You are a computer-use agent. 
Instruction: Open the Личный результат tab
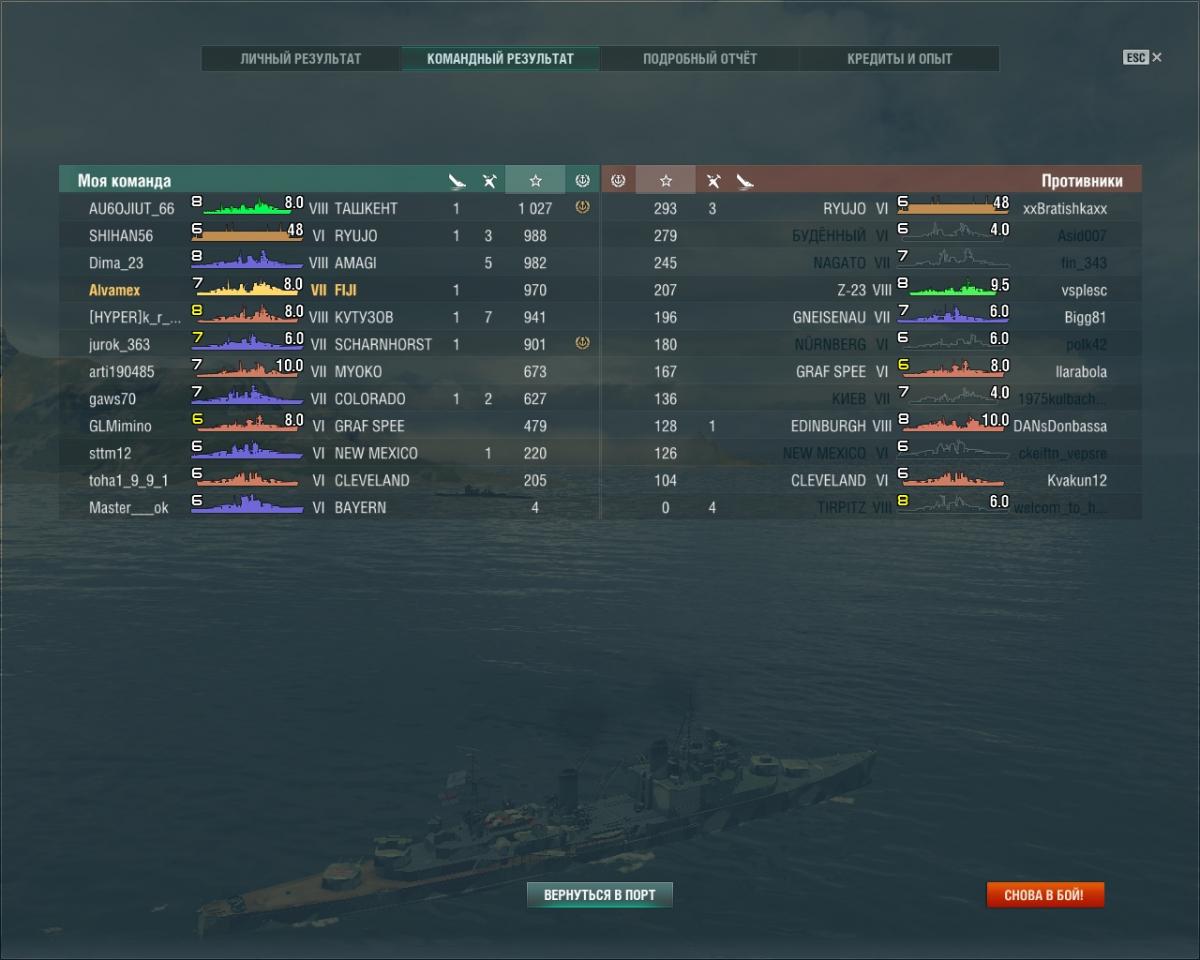301,59
